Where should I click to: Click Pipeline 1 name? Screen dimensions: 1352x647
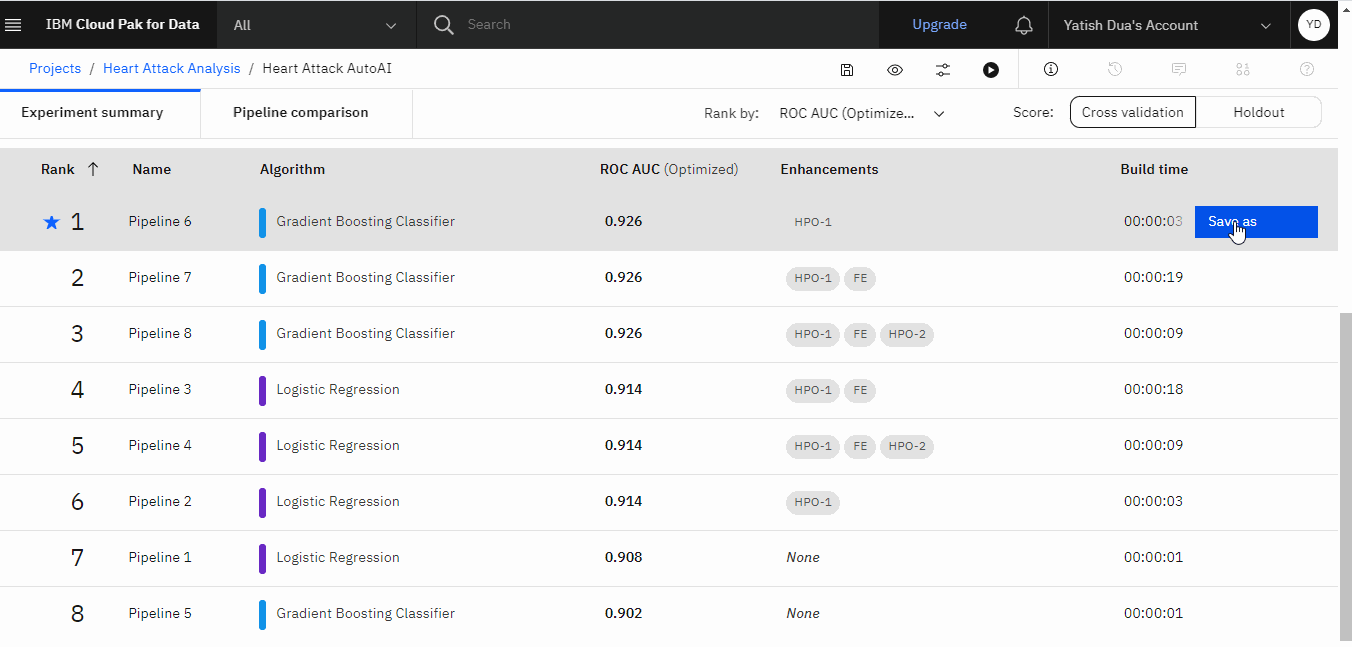(x=160, y=558)
